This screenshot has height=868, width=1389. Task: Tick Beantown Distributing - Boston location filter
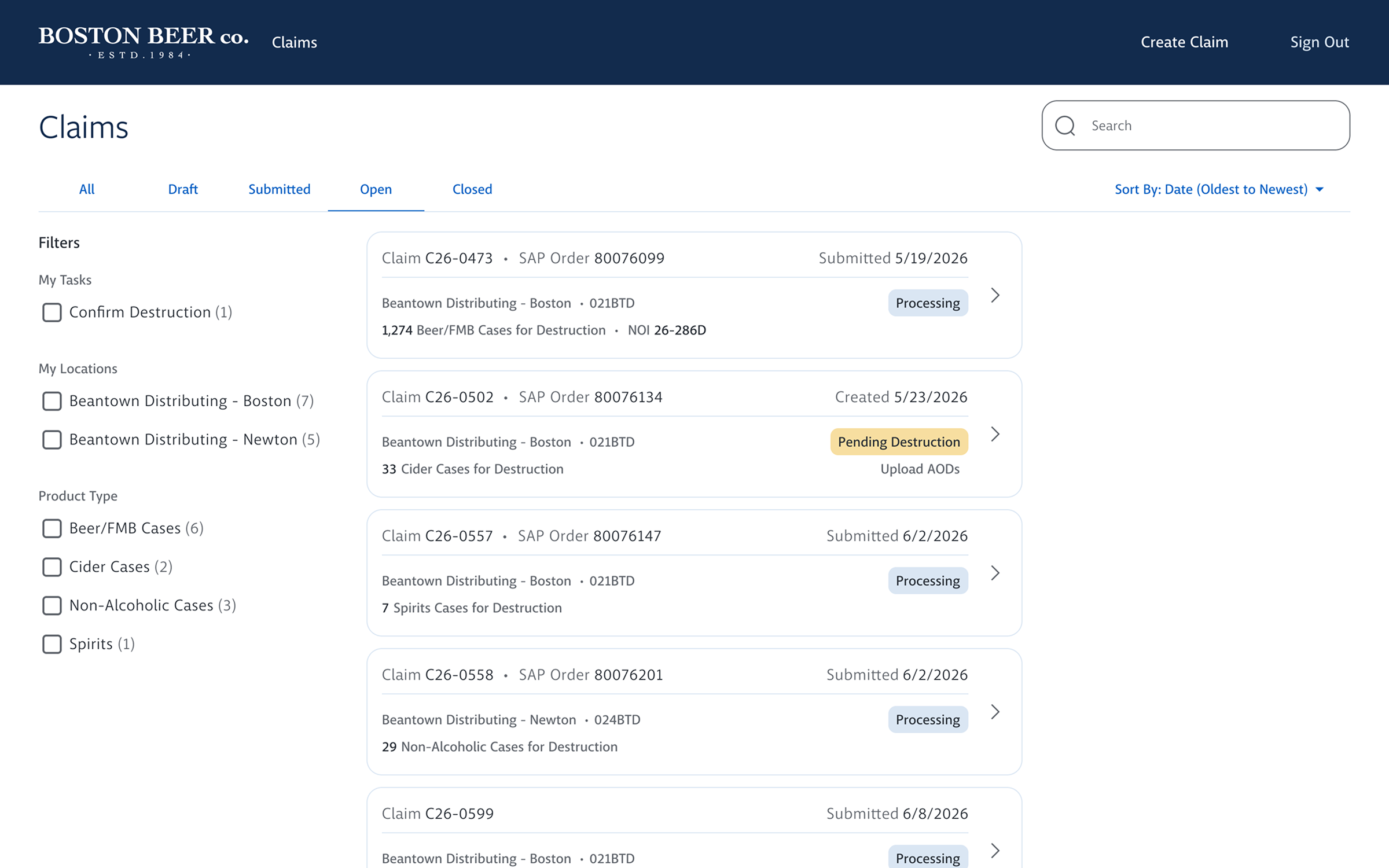point(52,401)
